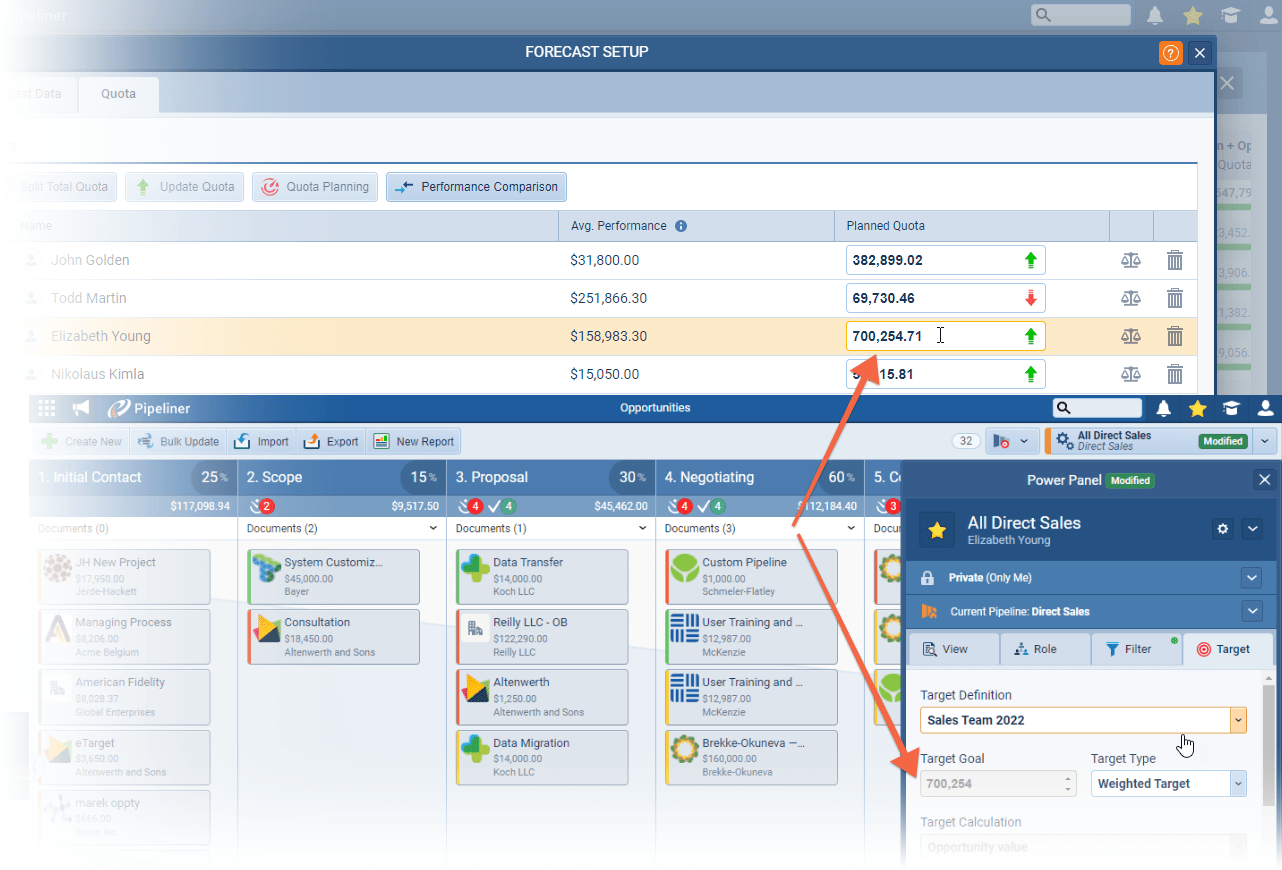Click the megaphone announcements icon
The image size is (1282, 870).
[81, 408]
